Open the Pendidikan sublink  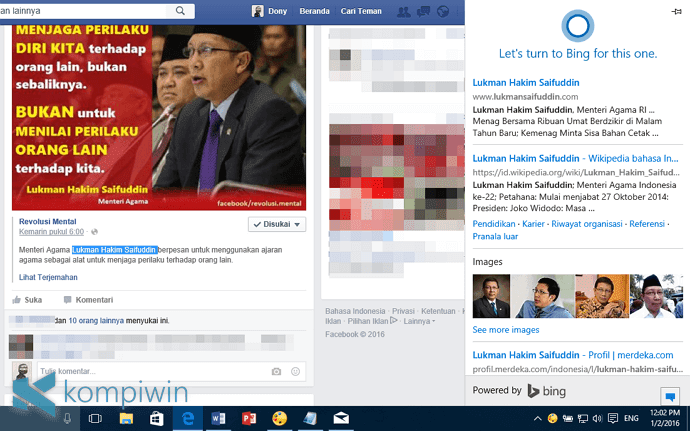pyautogui.click(x=494, y=224)
